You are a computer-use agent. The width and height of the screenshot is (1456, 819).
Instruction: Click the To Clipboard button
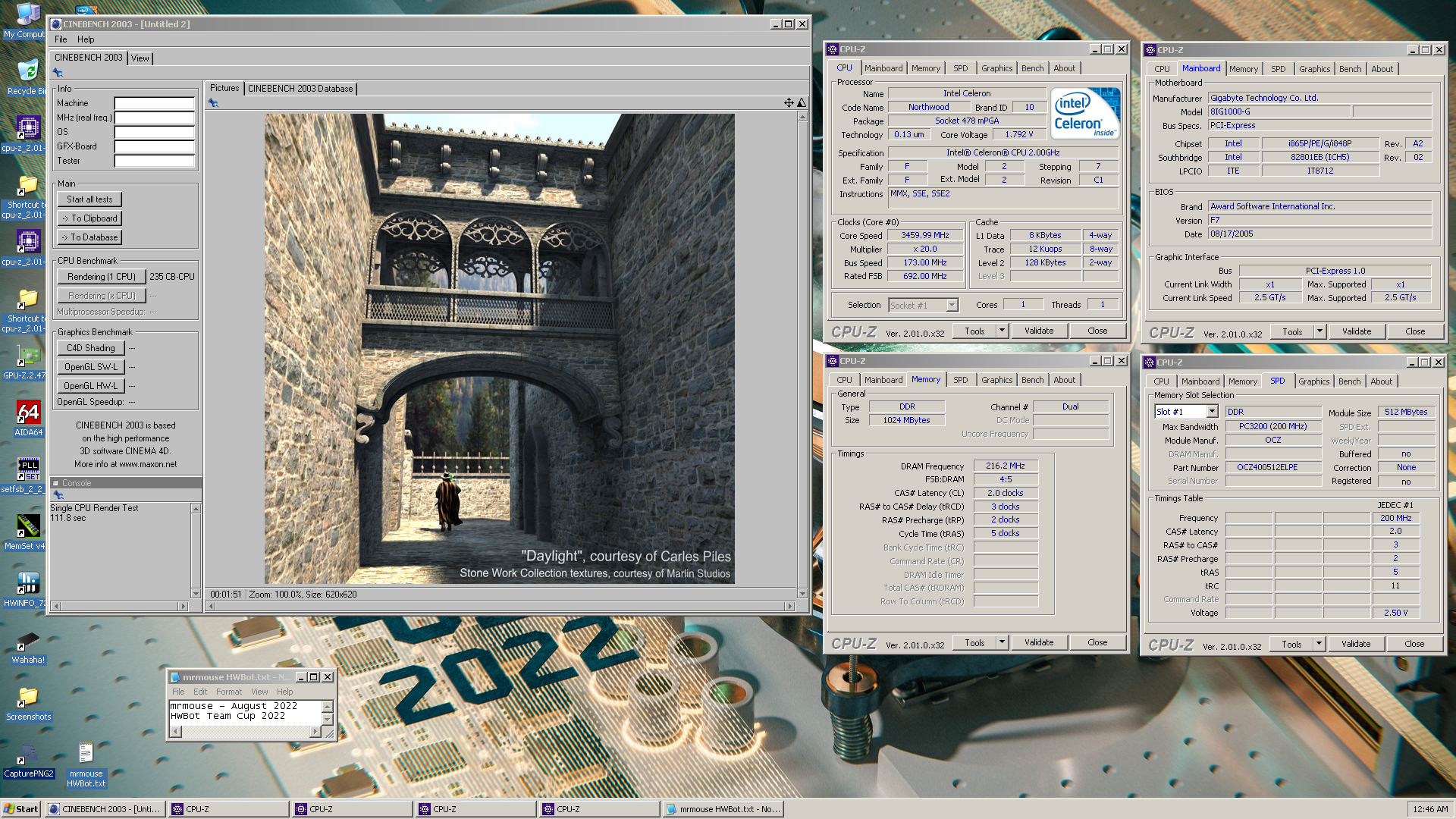tap(89, 218)
